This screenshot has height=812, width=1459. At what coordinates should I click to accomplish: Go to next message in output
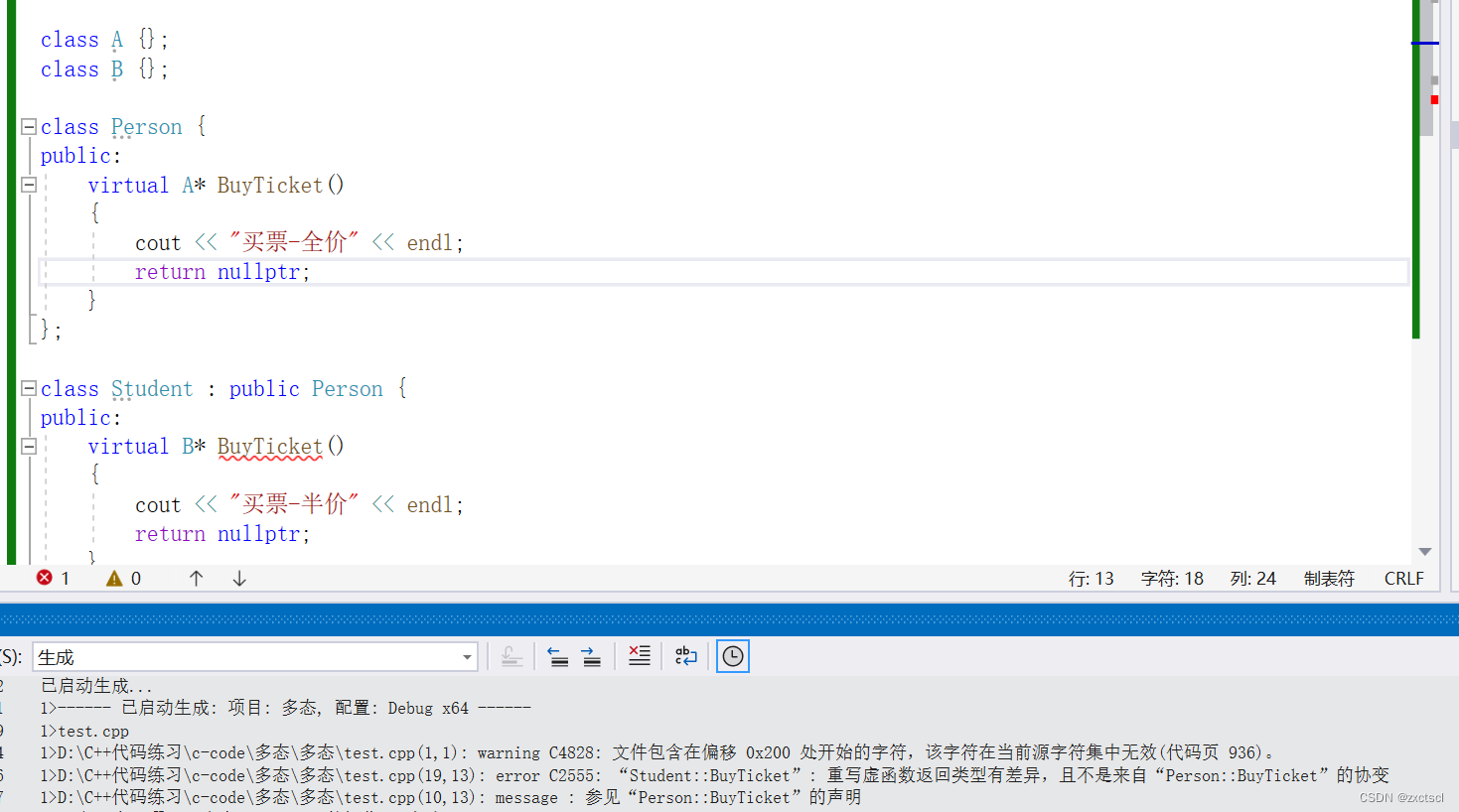591,656
